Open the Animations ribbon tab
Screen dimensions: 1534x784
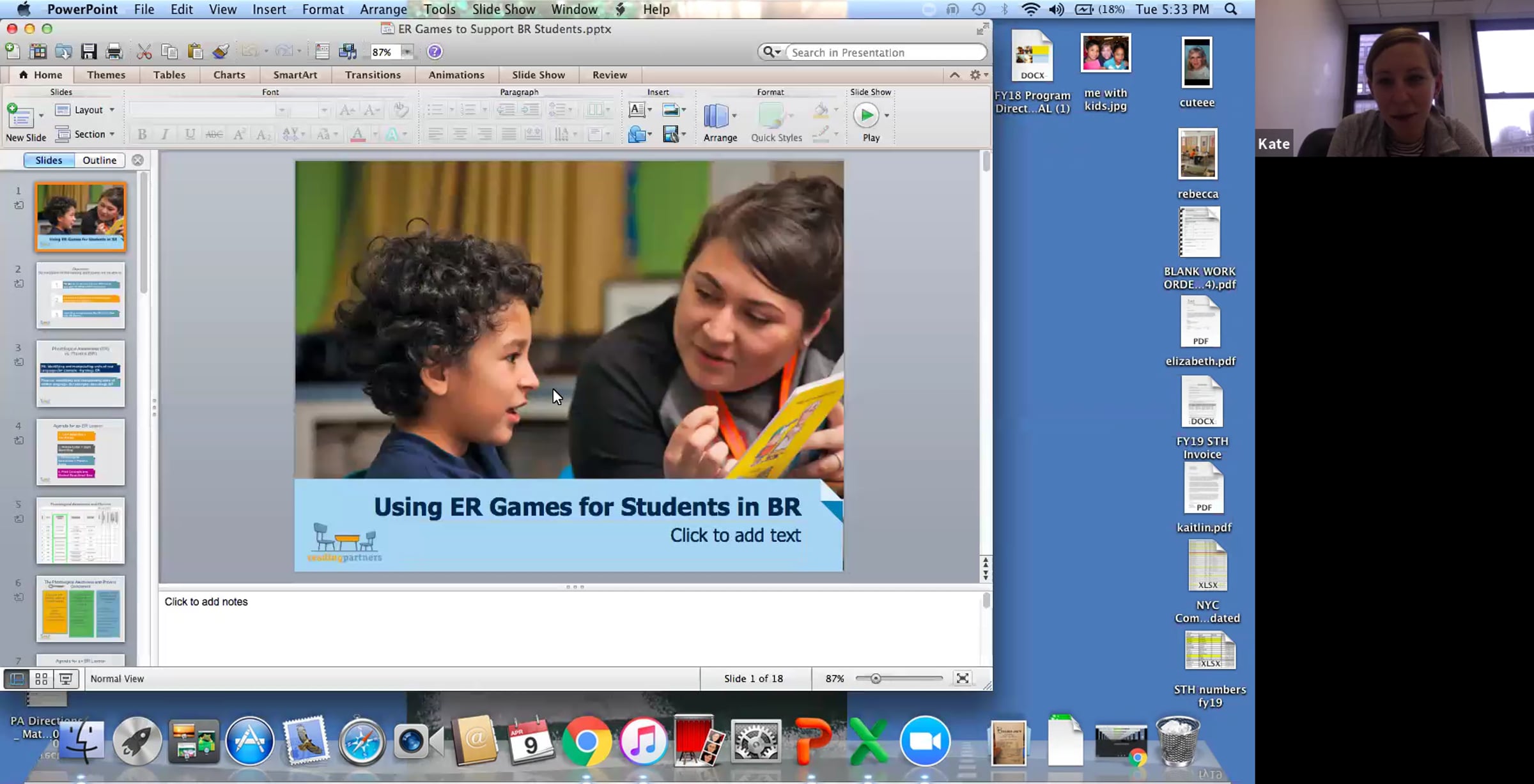click(x=456, y=75)
